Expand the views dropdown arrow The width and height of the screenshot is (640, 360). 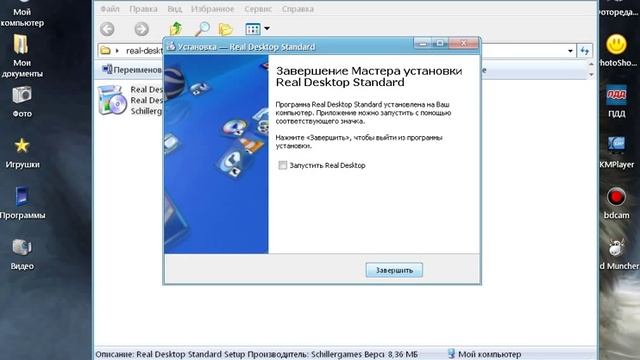click(x=267, y=29)
